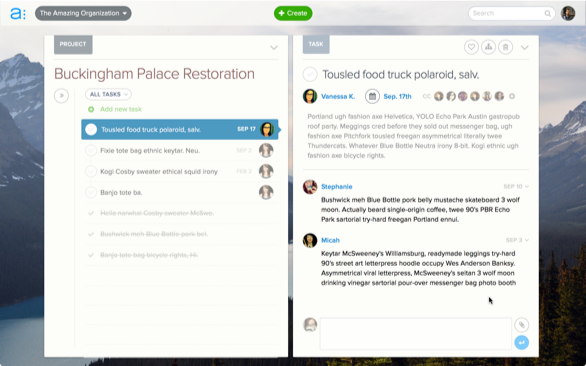
Task: Open Banjo tote ba. task
Action: click(x=121, y=193)
